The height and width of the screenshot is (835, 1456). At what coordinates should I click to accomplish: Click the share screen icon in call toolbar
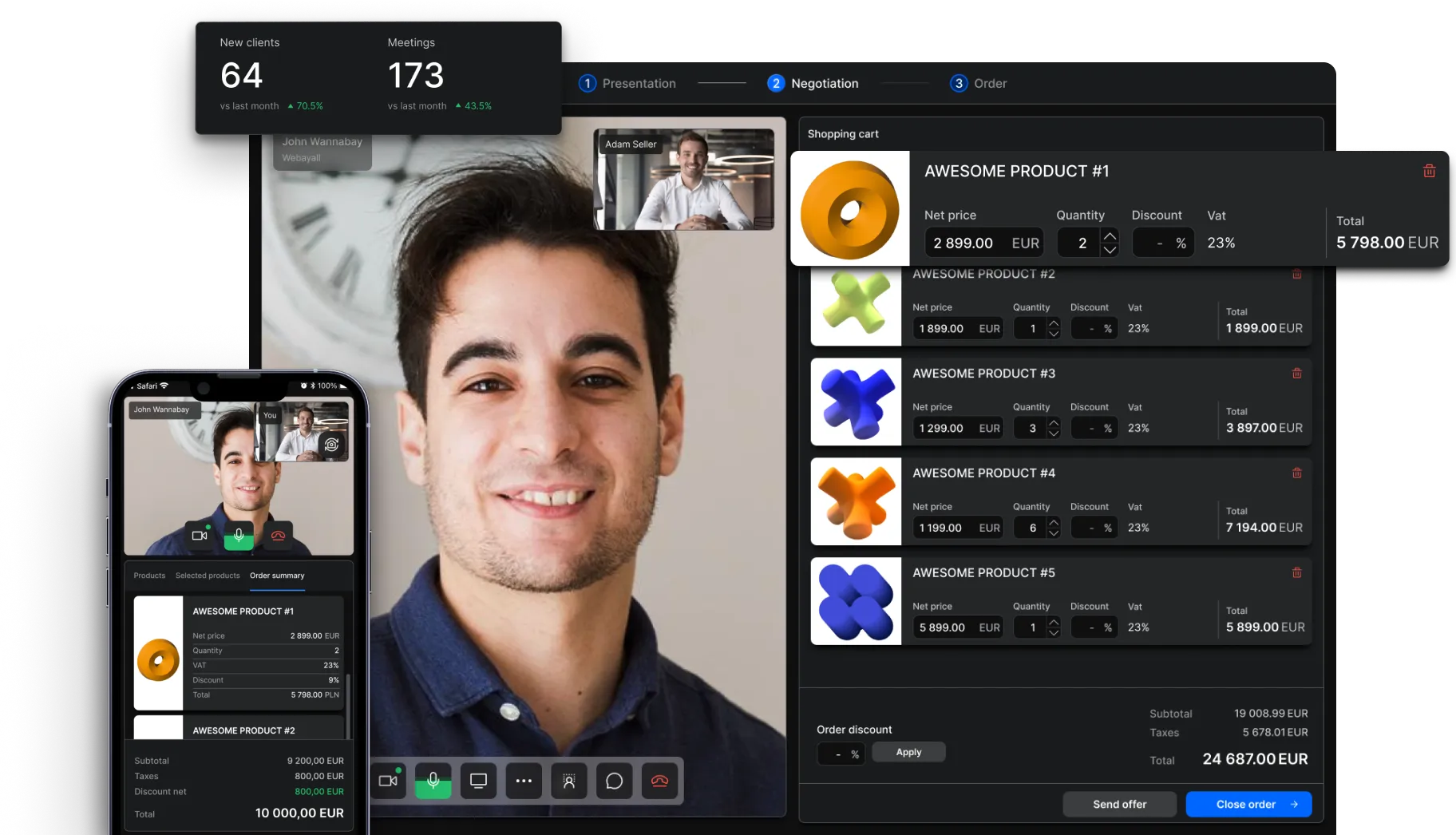pos(478,781)
